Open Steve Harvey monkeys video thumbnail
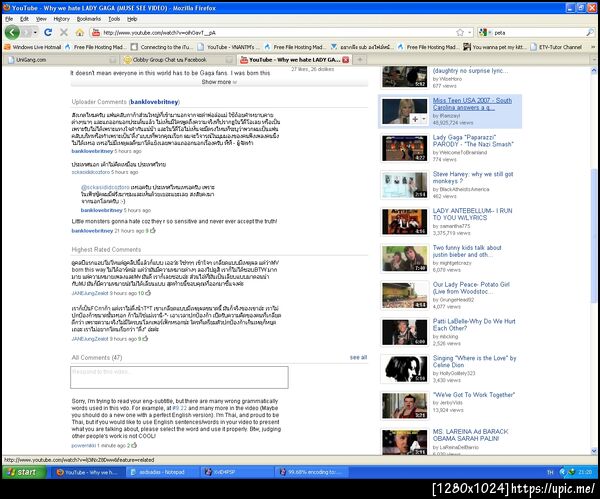The width and height of the screenshot is (600, 499). (x=404, y=185)
